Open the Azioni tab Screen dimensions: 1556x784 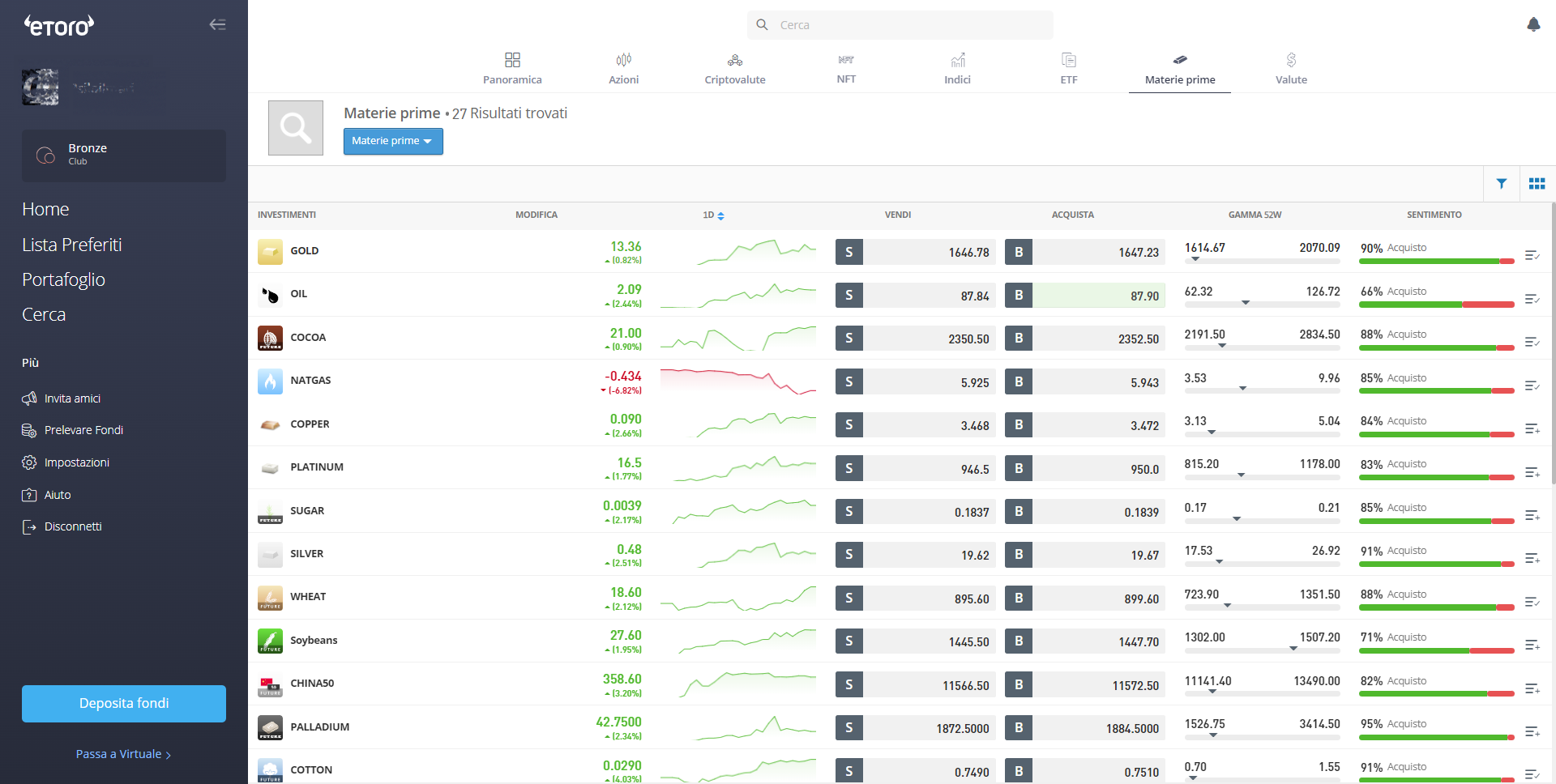coord(623,68)
